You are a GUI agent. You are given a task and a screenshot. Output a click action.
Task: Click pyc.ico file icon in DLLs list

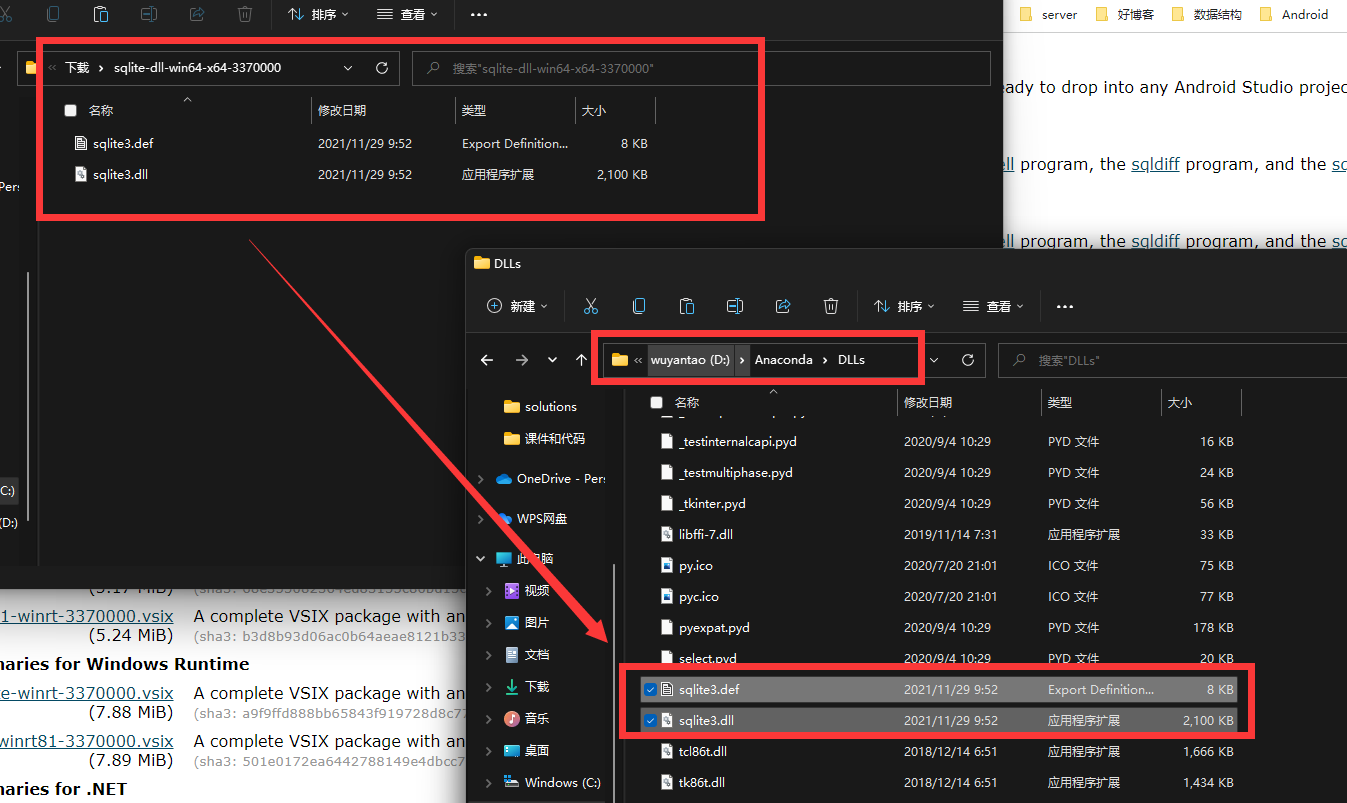(669, 596)
